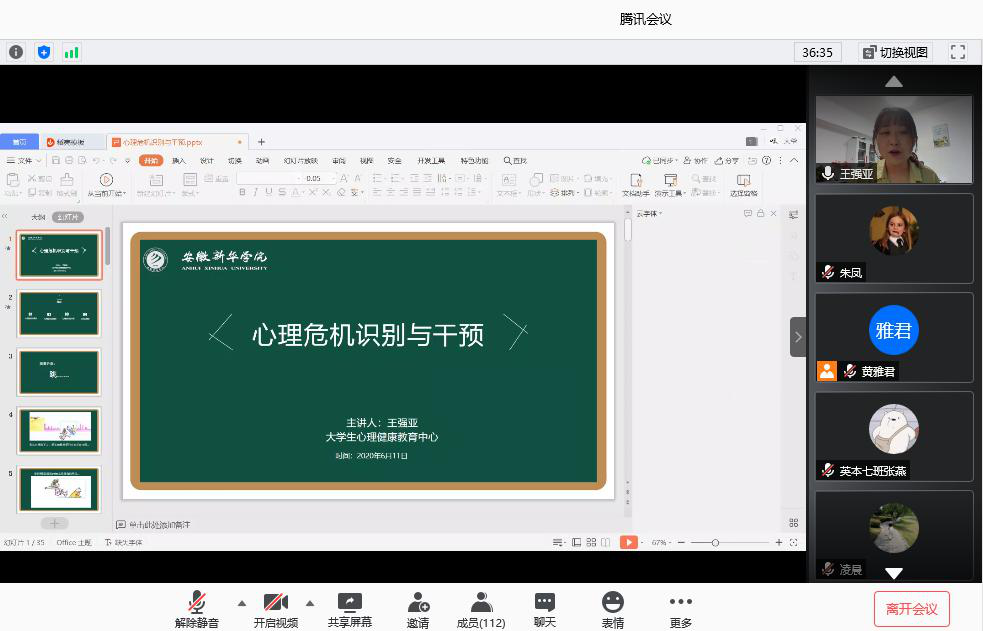Leave the meeting (离开会议)
This screenshot has height=631, width=983.
coord(911,609)
